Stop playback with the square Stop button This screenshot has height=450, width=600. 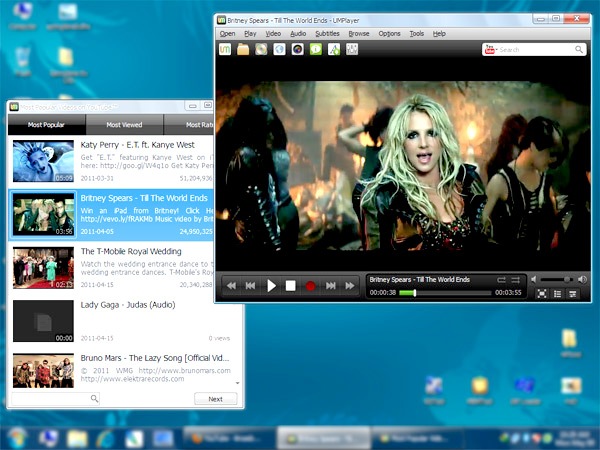coord(290,286)
